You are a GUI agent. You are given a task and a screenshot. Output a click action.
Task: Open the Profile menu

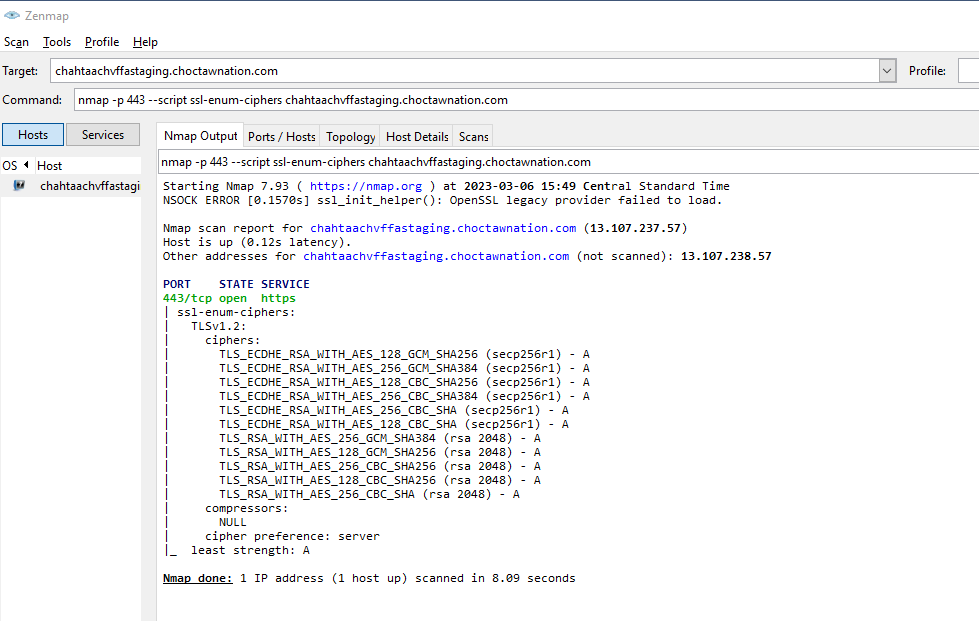tap(102, 42)
